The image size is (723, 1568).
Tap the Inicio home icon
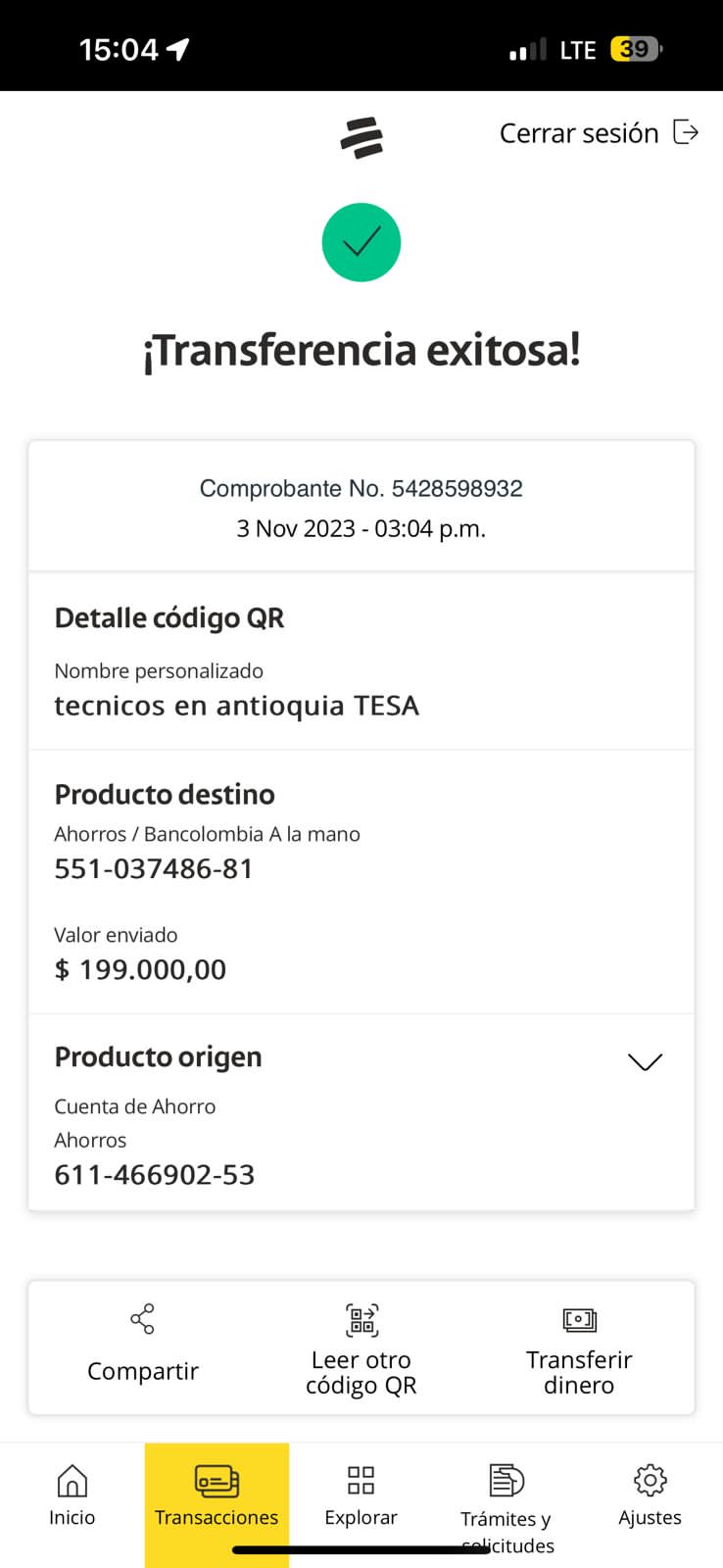(72, 1481)
